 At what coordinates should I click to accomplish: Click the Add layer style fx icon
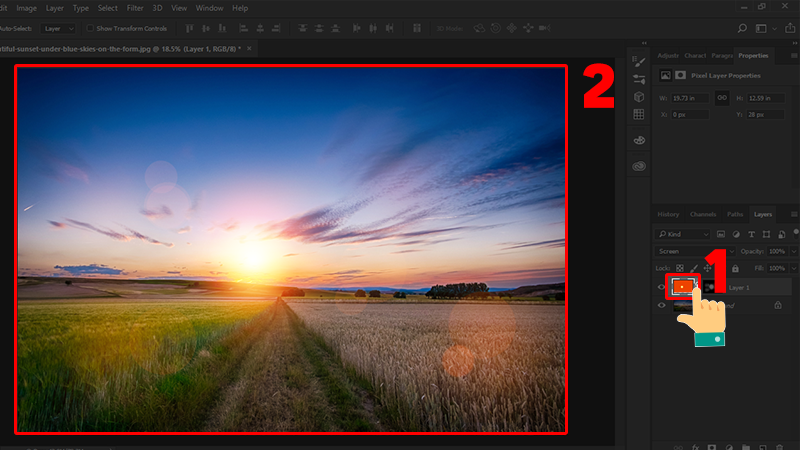click(695, 447)
